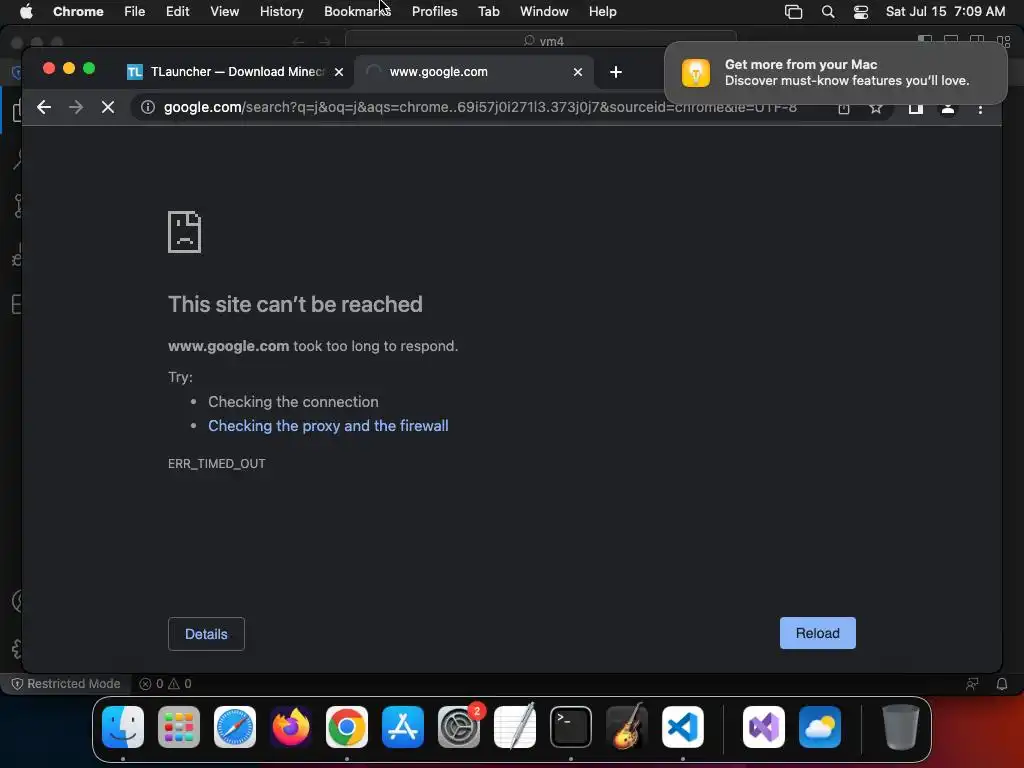Open the Edit menu
The height and width of the screenshot is (768, 1024).
click(x=177, y=12)
